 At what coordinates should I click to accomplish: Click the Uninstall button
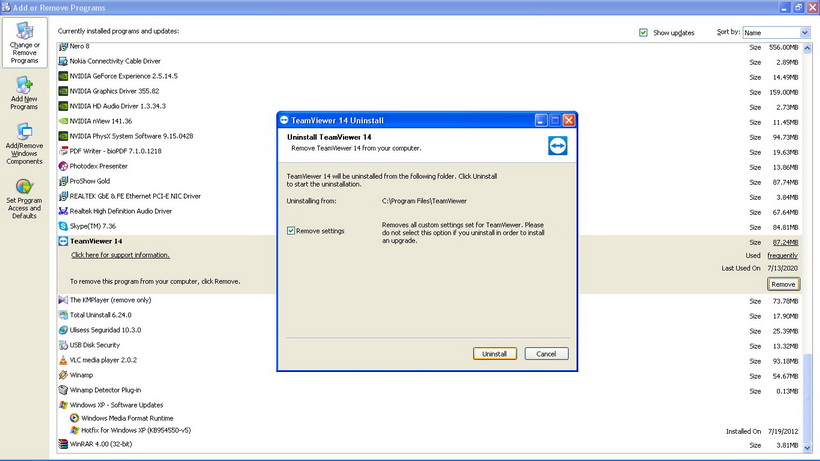pos(495,354)
